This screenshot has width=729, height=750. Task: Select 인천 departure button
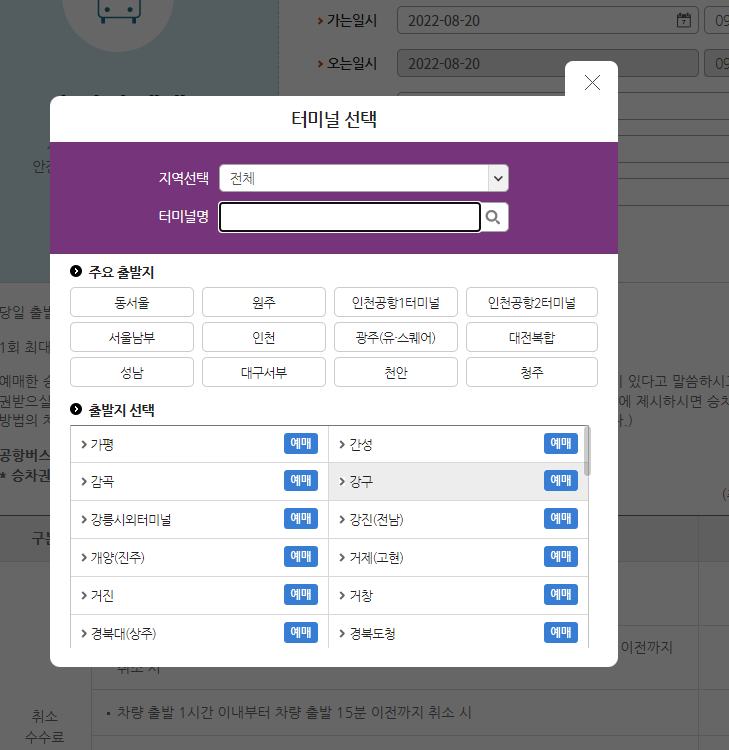coord(264,337)
